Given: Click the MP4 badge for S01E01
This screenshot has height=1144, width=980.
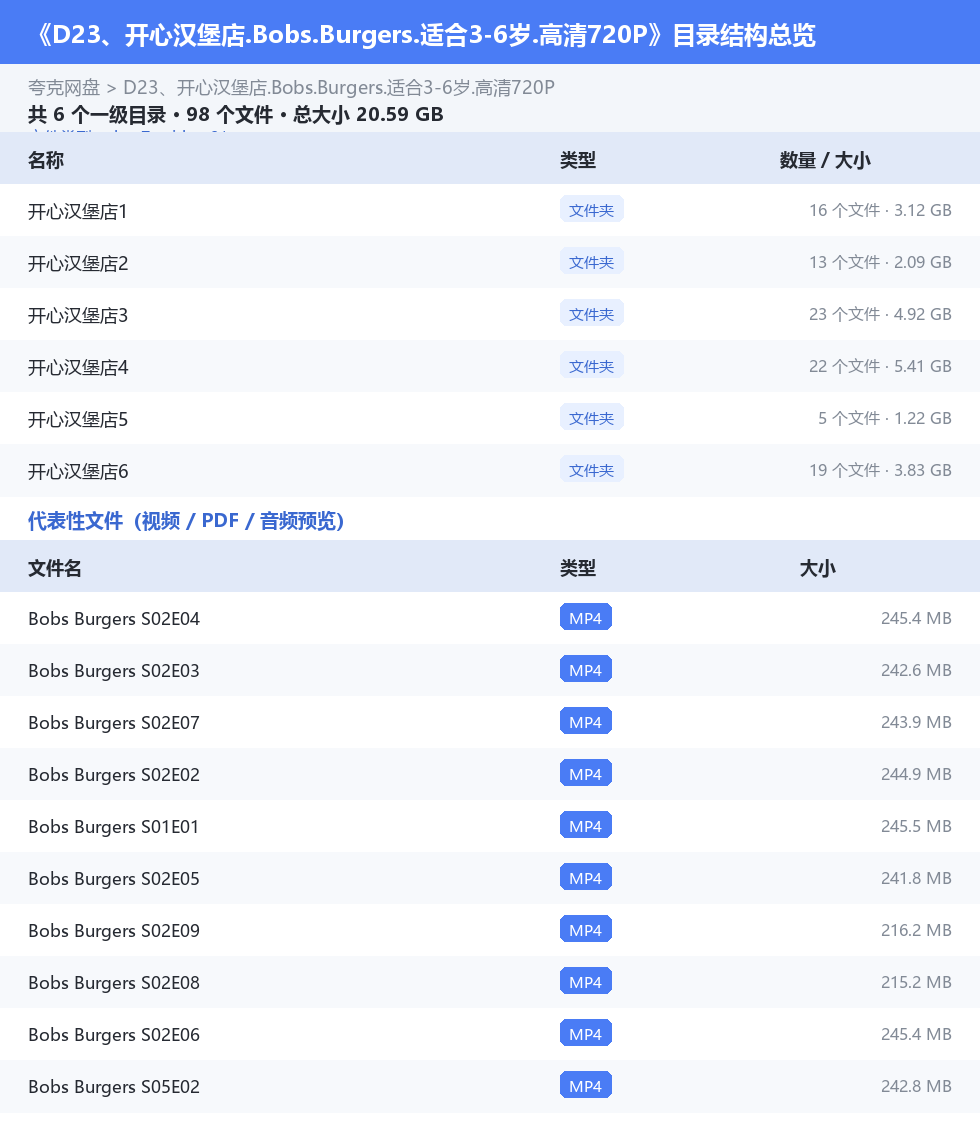Looking at the screenshot, I should pyautogui.click(x=585, y=826).
